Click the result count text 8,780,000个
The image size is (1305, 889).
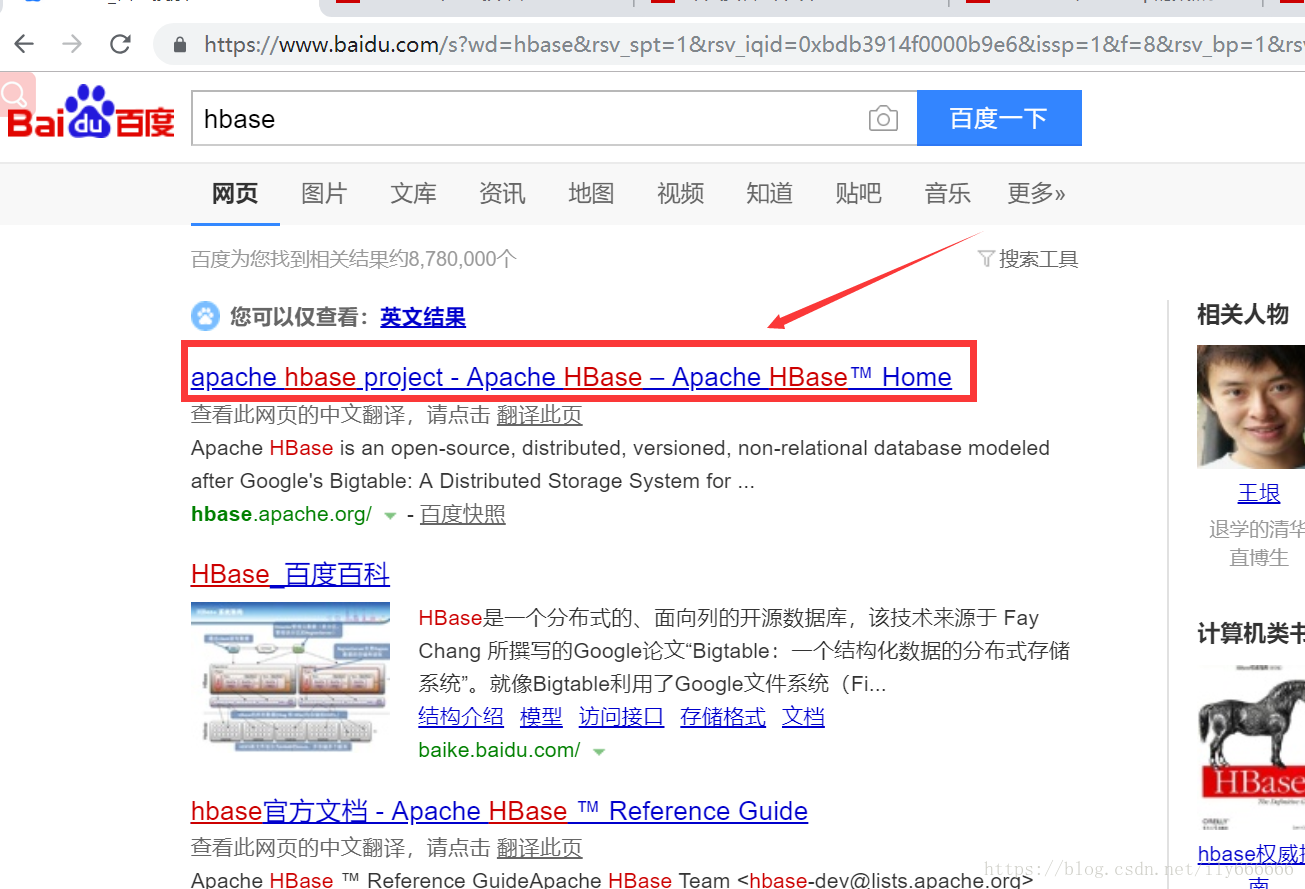pos(463,259)
